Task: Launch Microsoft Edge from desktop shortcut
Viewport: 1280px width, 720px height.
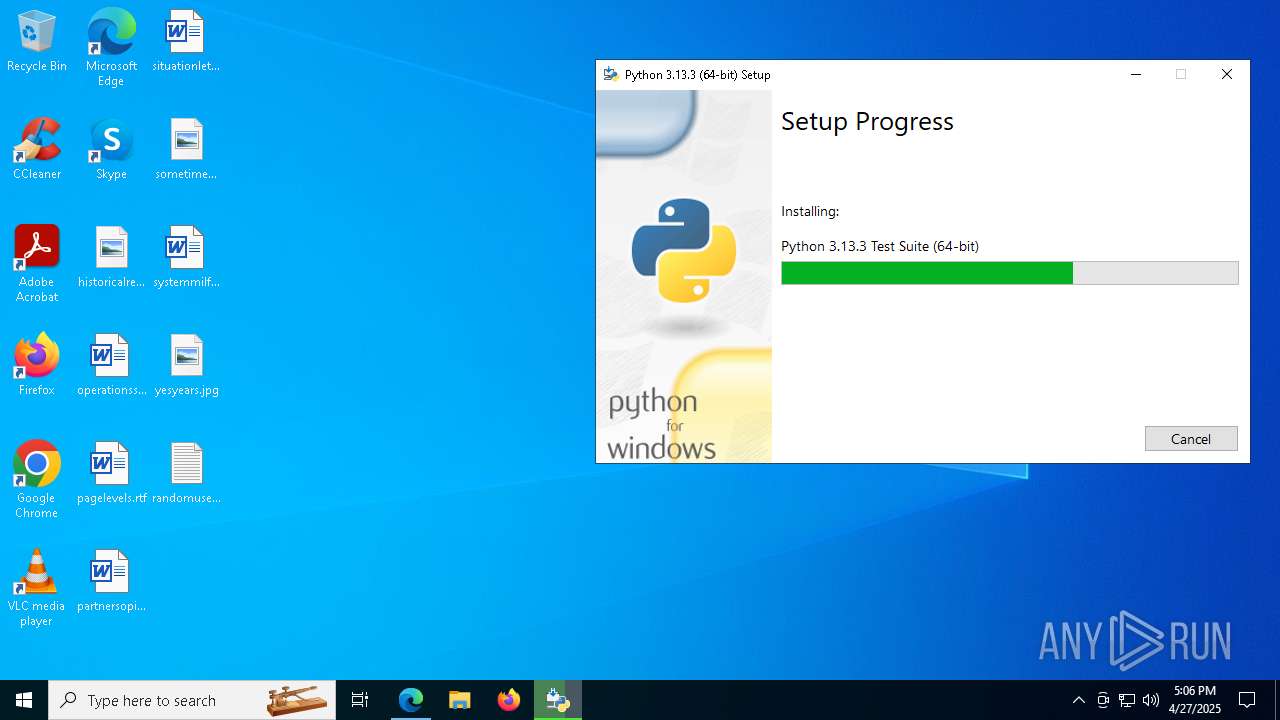Action: (x=111, y=47)
